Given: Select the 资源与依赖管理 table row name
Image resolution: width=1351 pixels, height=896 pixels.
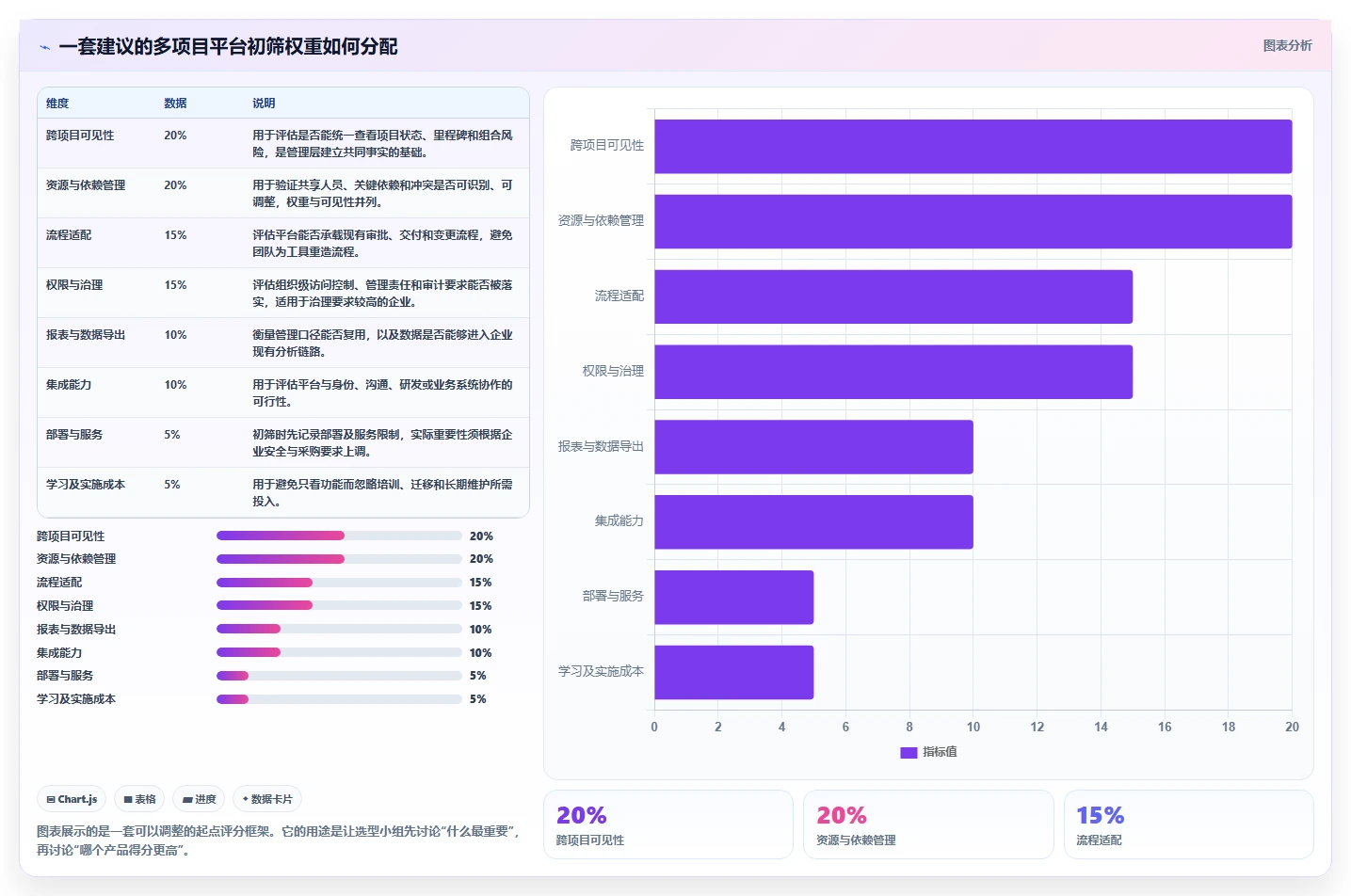Looking at the screenshot, I should click(86, 185).
